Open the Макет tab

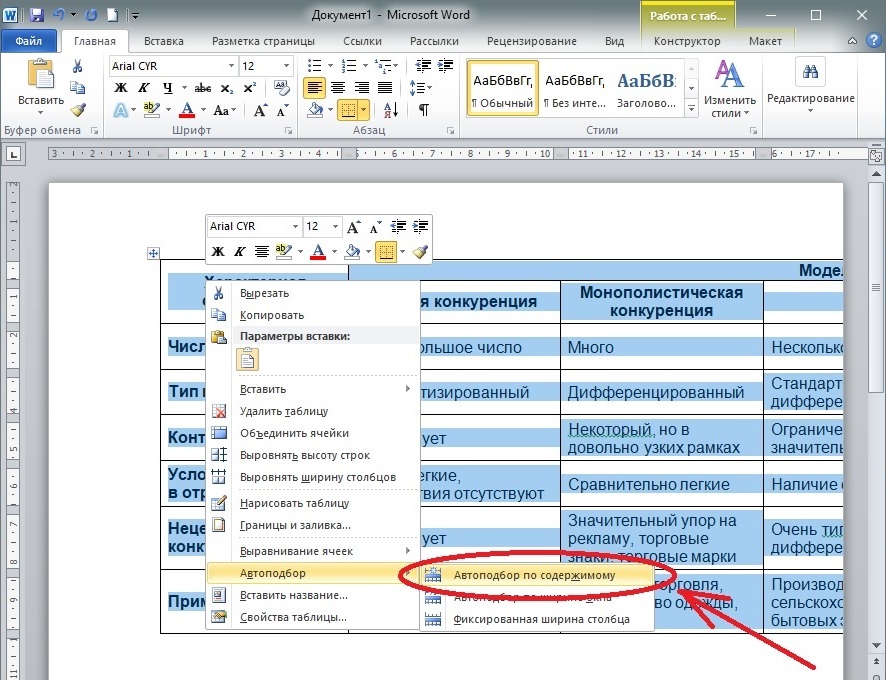click(x=765, y=41)
